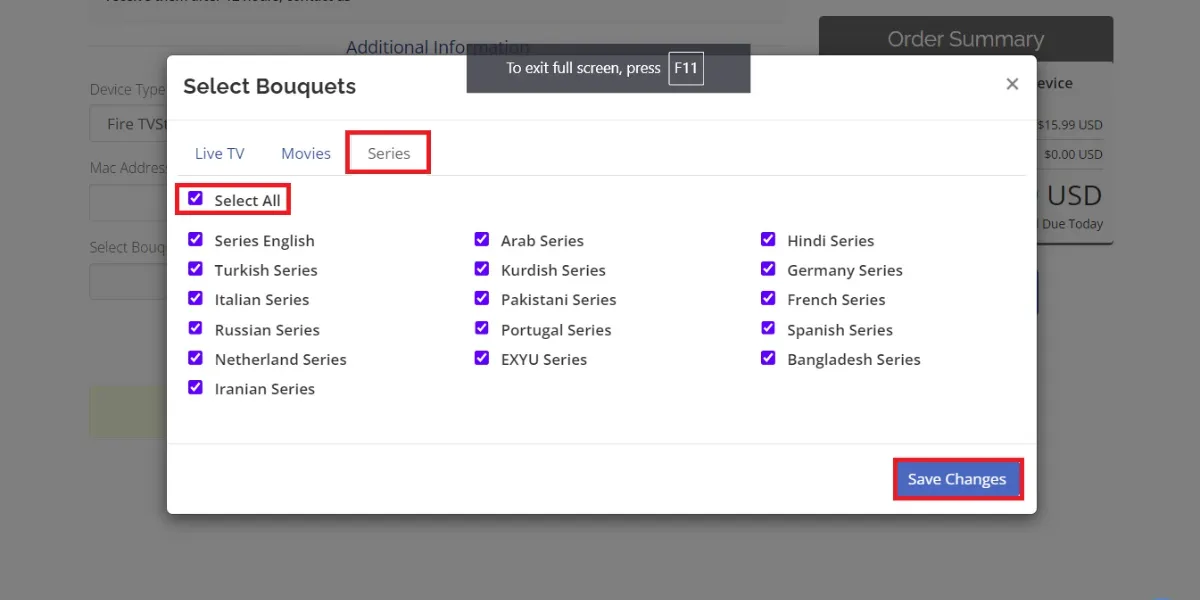This screenshot has width=1200, height=600.
Task: Toggle Hindi Series checkbox
Action: [x=768, y=239]
